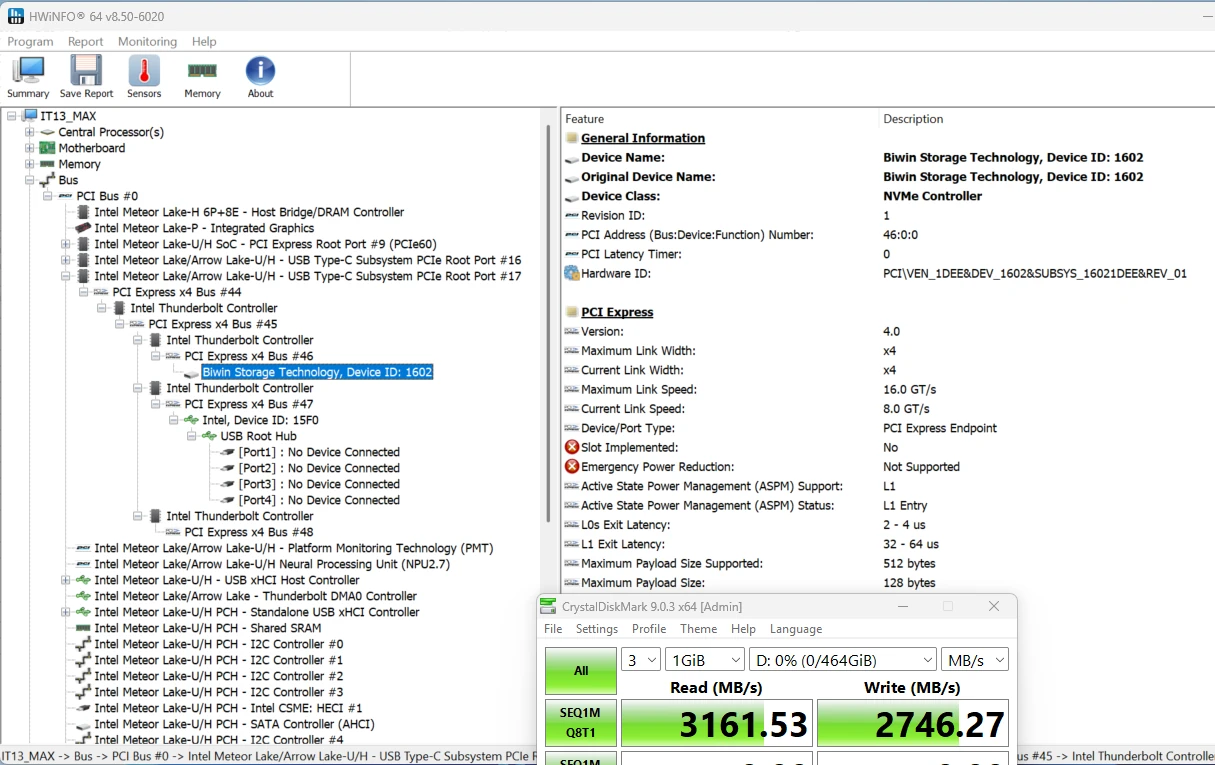Open the Report menu
This screenshot has height=765, width=1215.
coord(85,42)
